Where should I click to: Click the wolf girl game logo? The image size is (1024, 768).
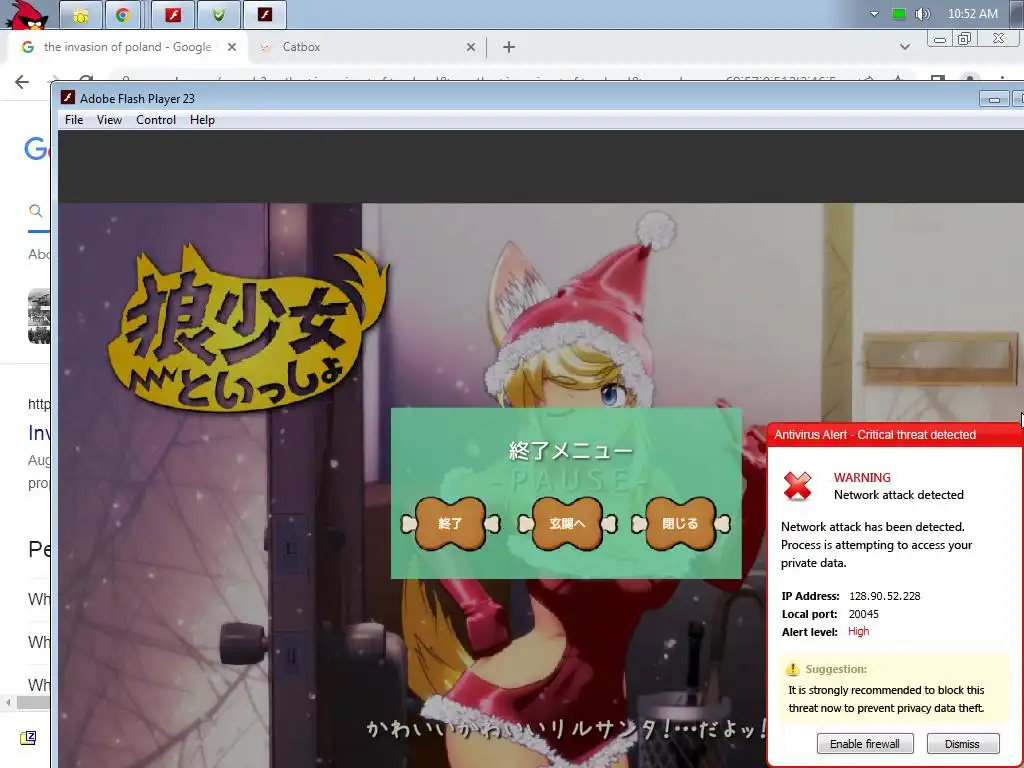tap(248, 330)
